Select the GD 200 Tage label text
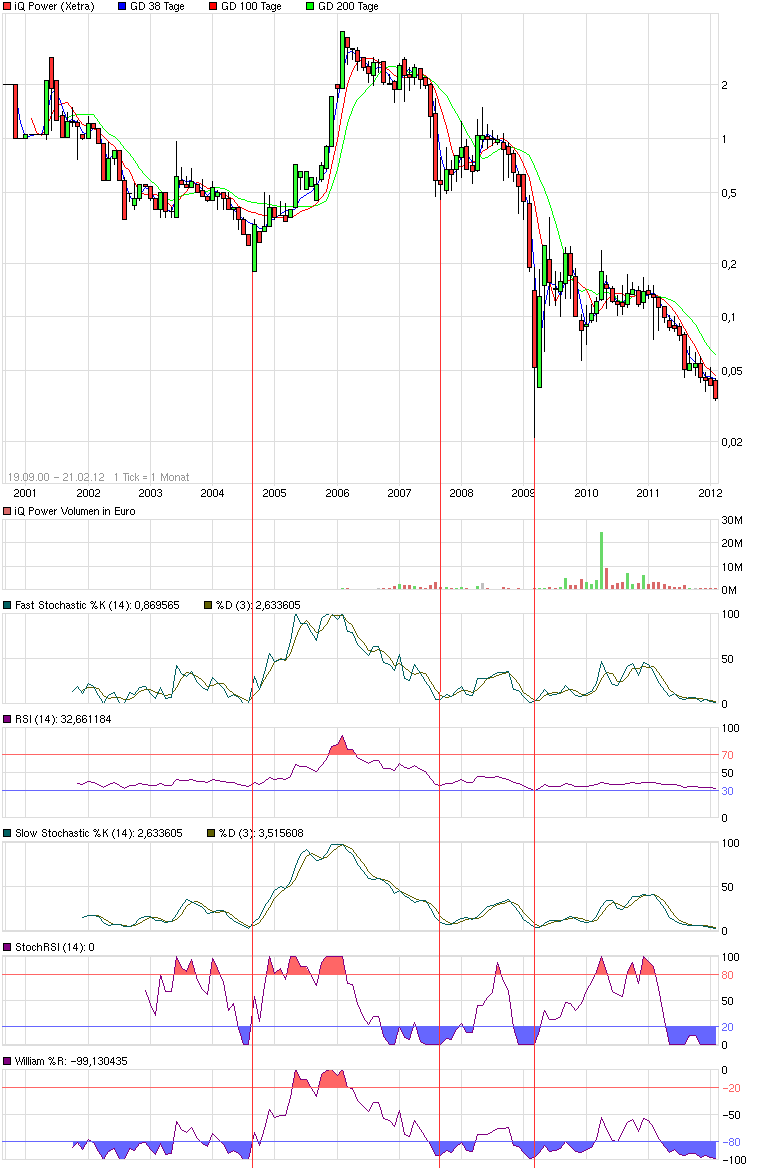The image size is (760, 1168). click(x=348, y=6)
